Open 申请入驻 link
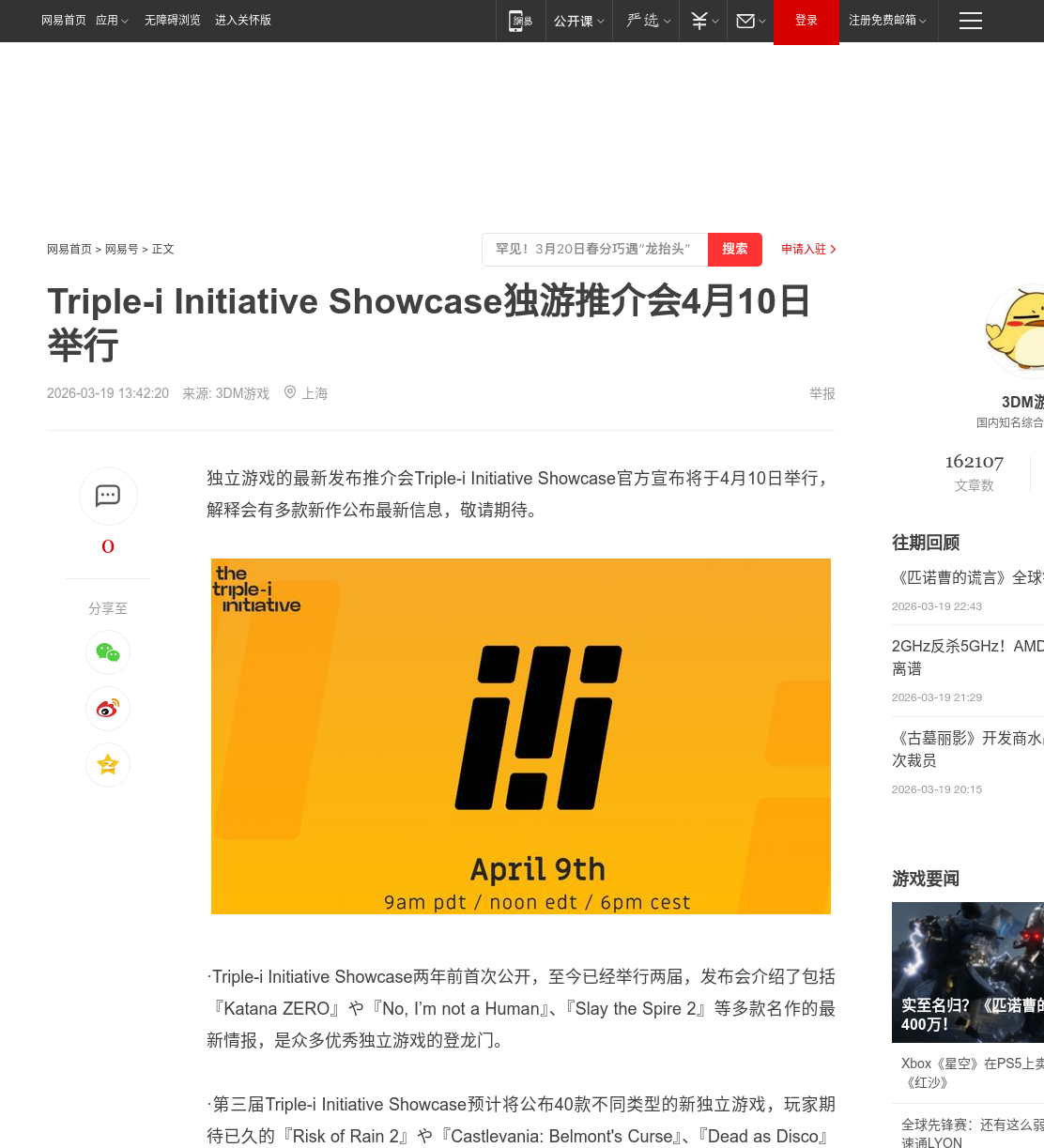1044x1148 pixels. point(808,250)
